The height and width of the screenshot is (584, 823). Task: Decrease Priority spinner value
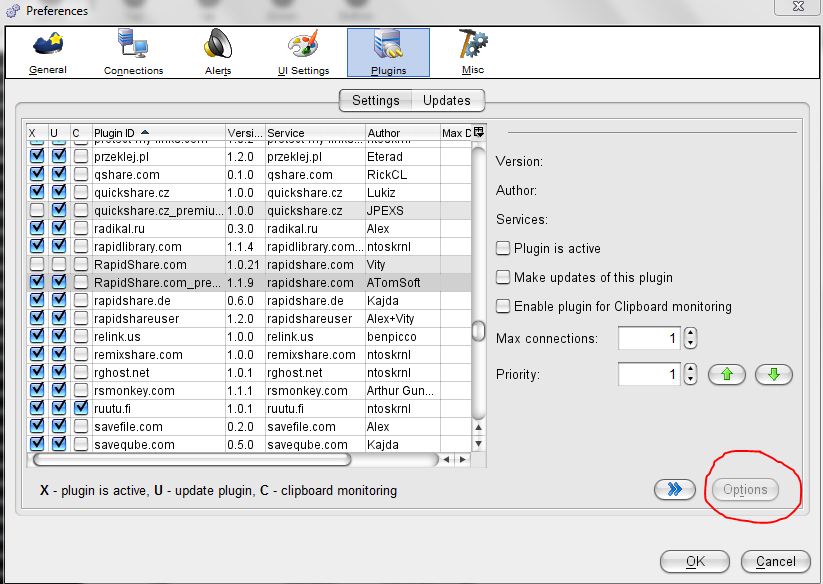pos(690,381)
